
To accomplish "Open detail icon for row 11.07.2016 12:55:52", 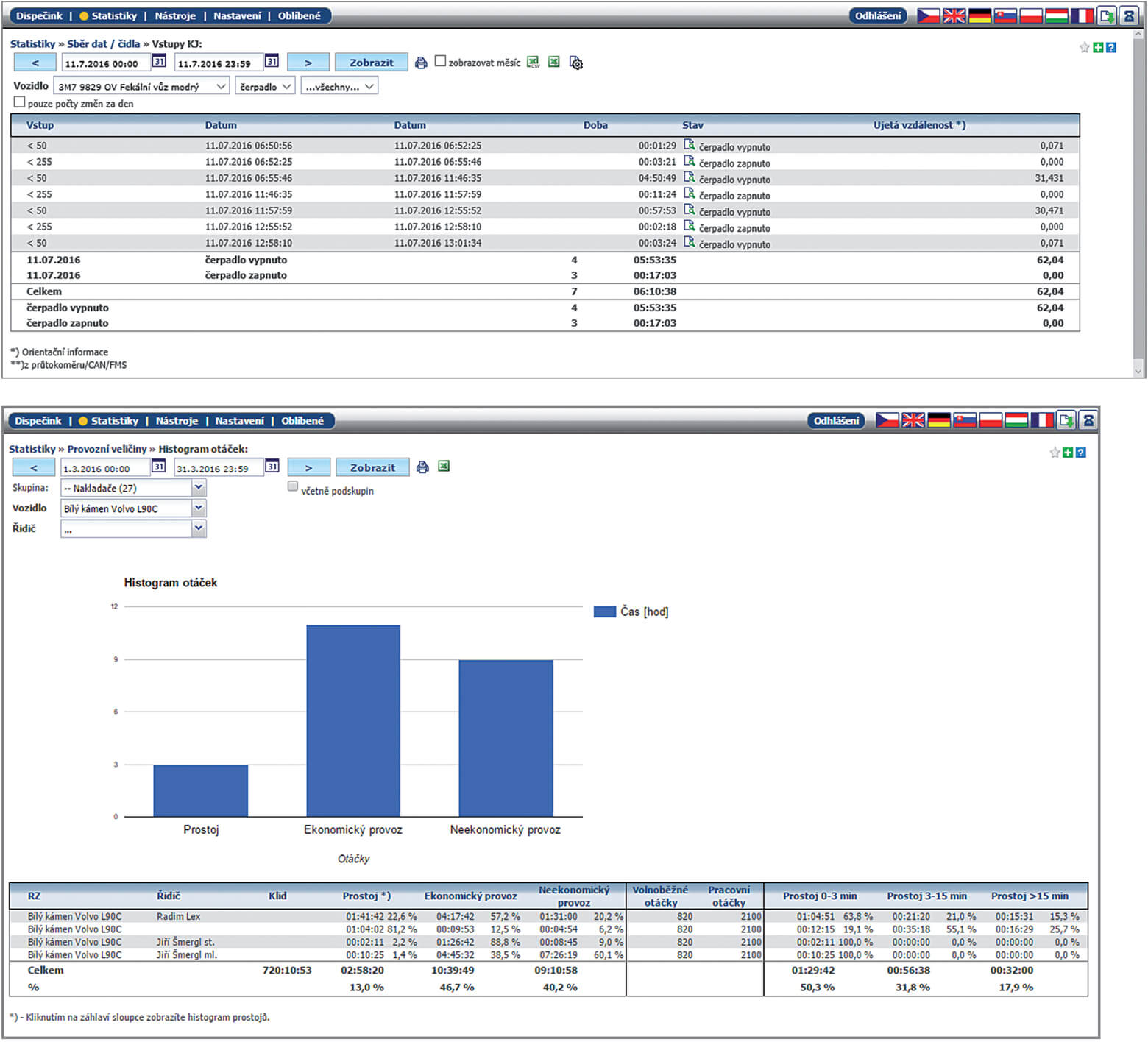I will (x=689, y=226).
